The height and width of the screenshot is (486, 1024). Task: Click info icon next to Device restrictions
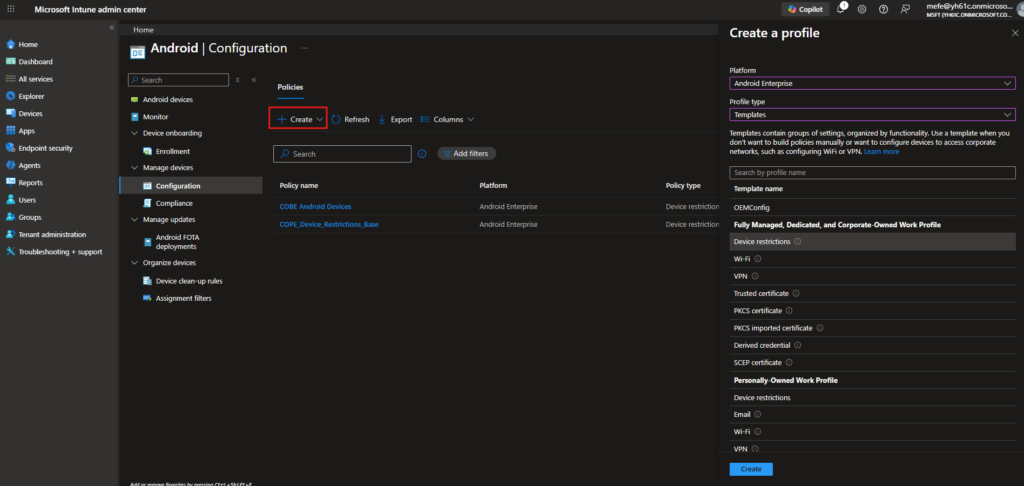[x=798, y=242]
